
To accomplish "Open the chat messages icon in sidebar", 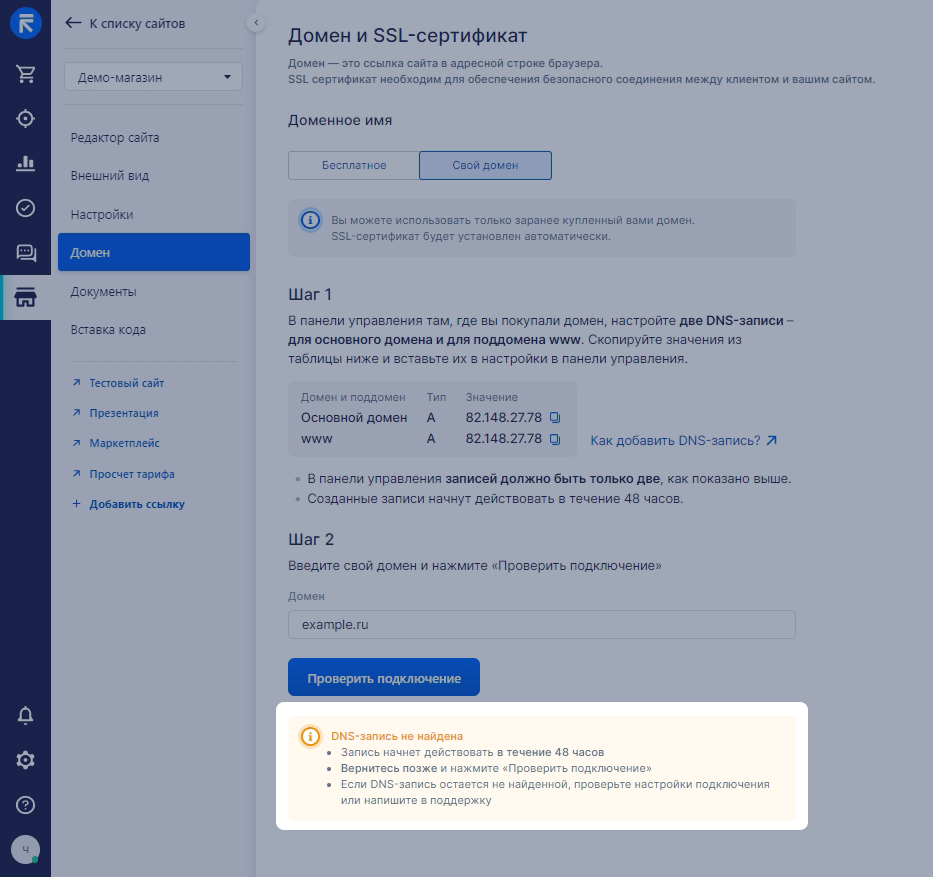I will [25, 253].
